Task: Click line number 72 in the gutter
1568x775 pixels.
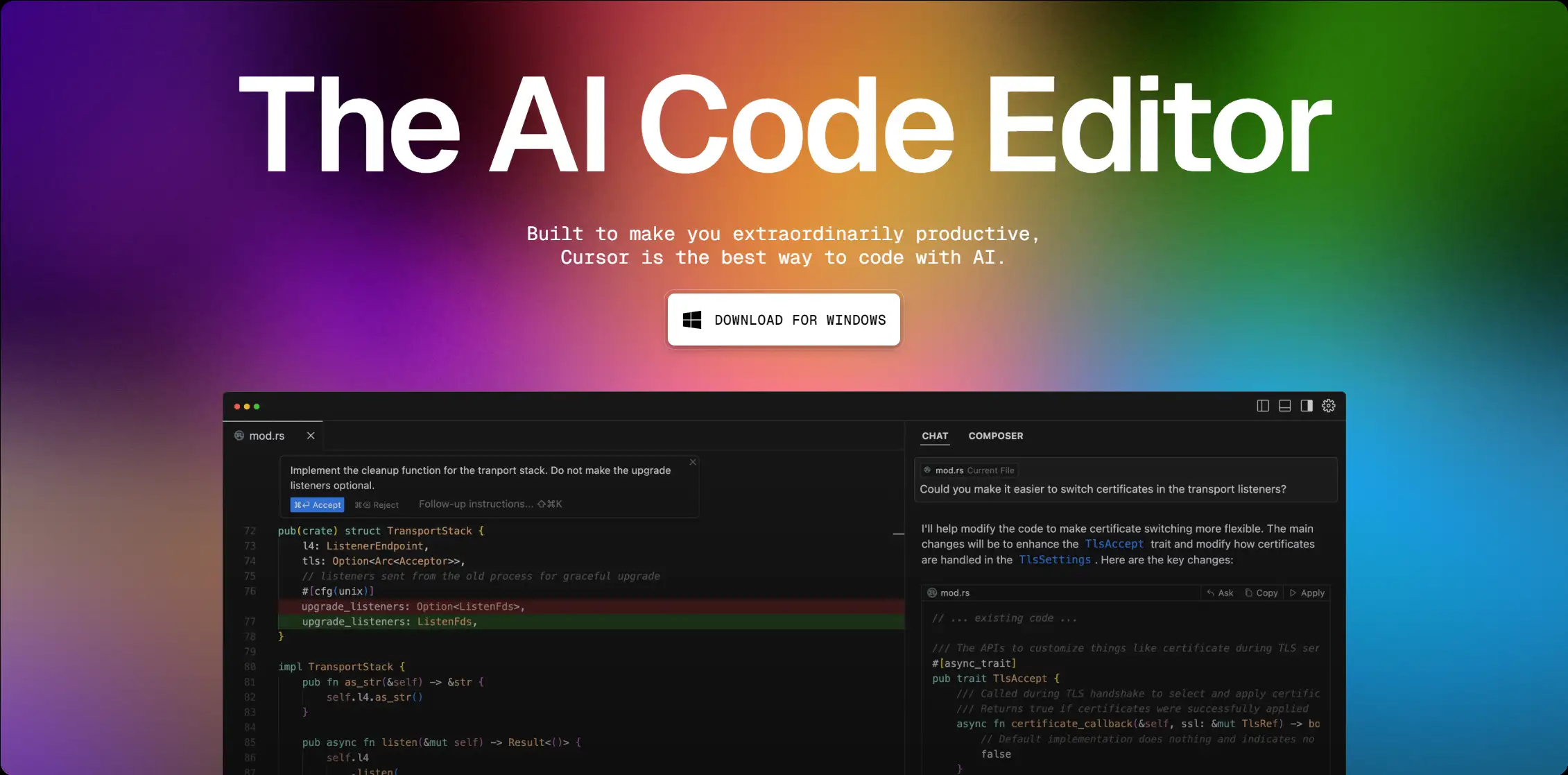Action: 250,531
